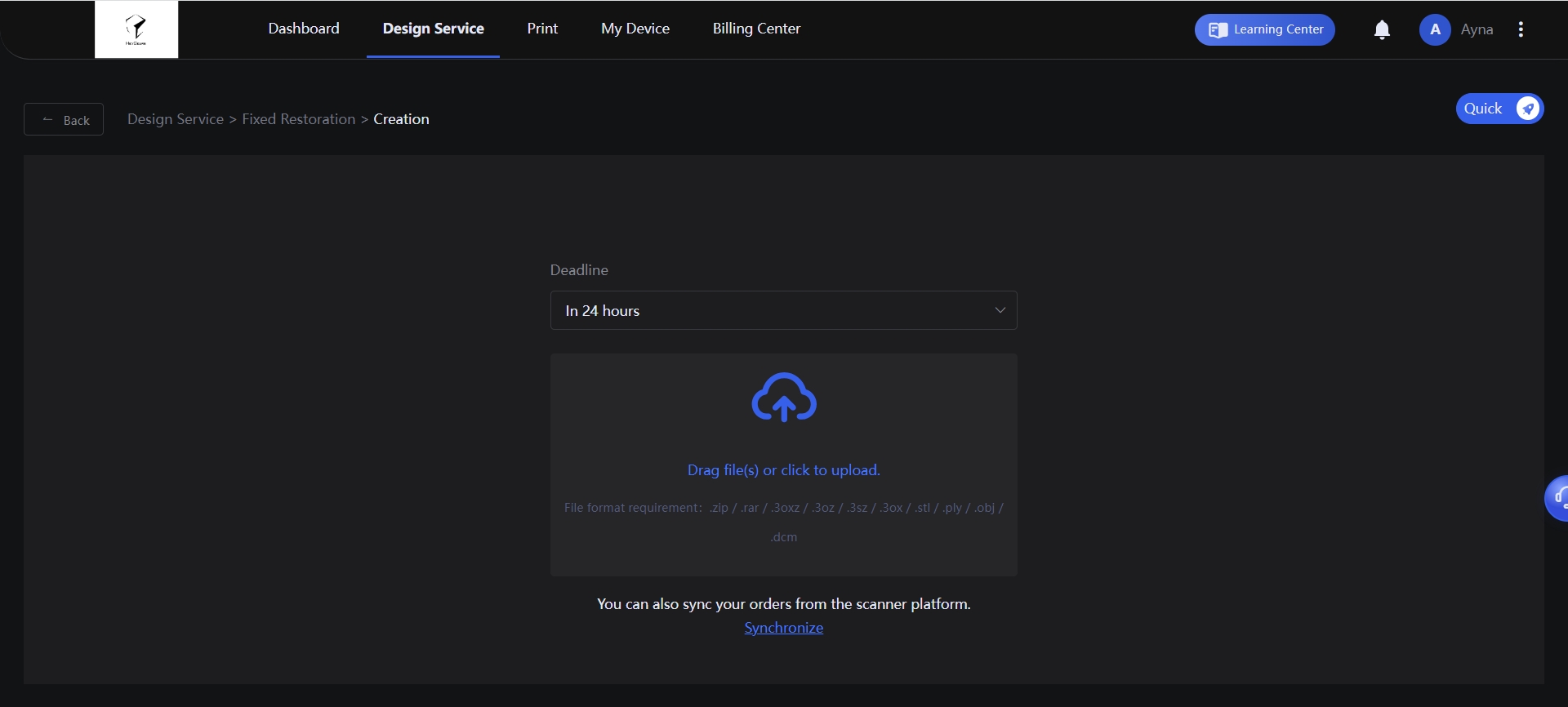Click the cloud upload icon
This screenshot has width=1568, height=707.
(x=784, y=398)
